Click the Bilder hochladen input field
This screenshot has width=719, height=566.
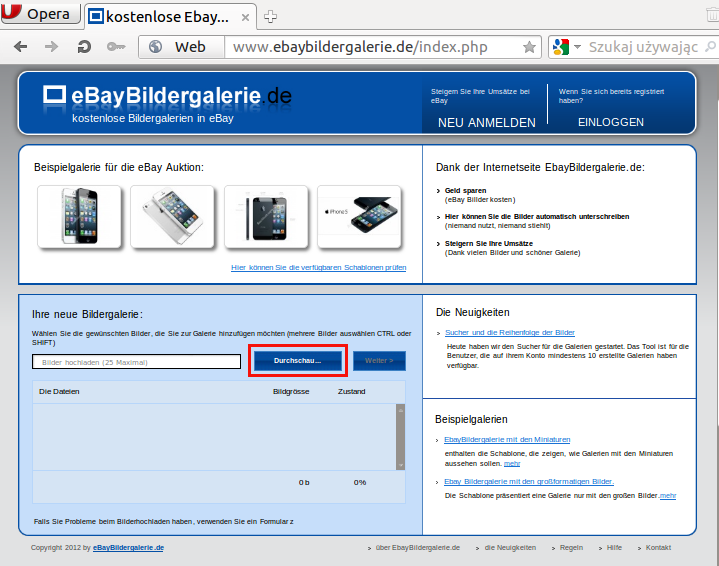point(136,361)
